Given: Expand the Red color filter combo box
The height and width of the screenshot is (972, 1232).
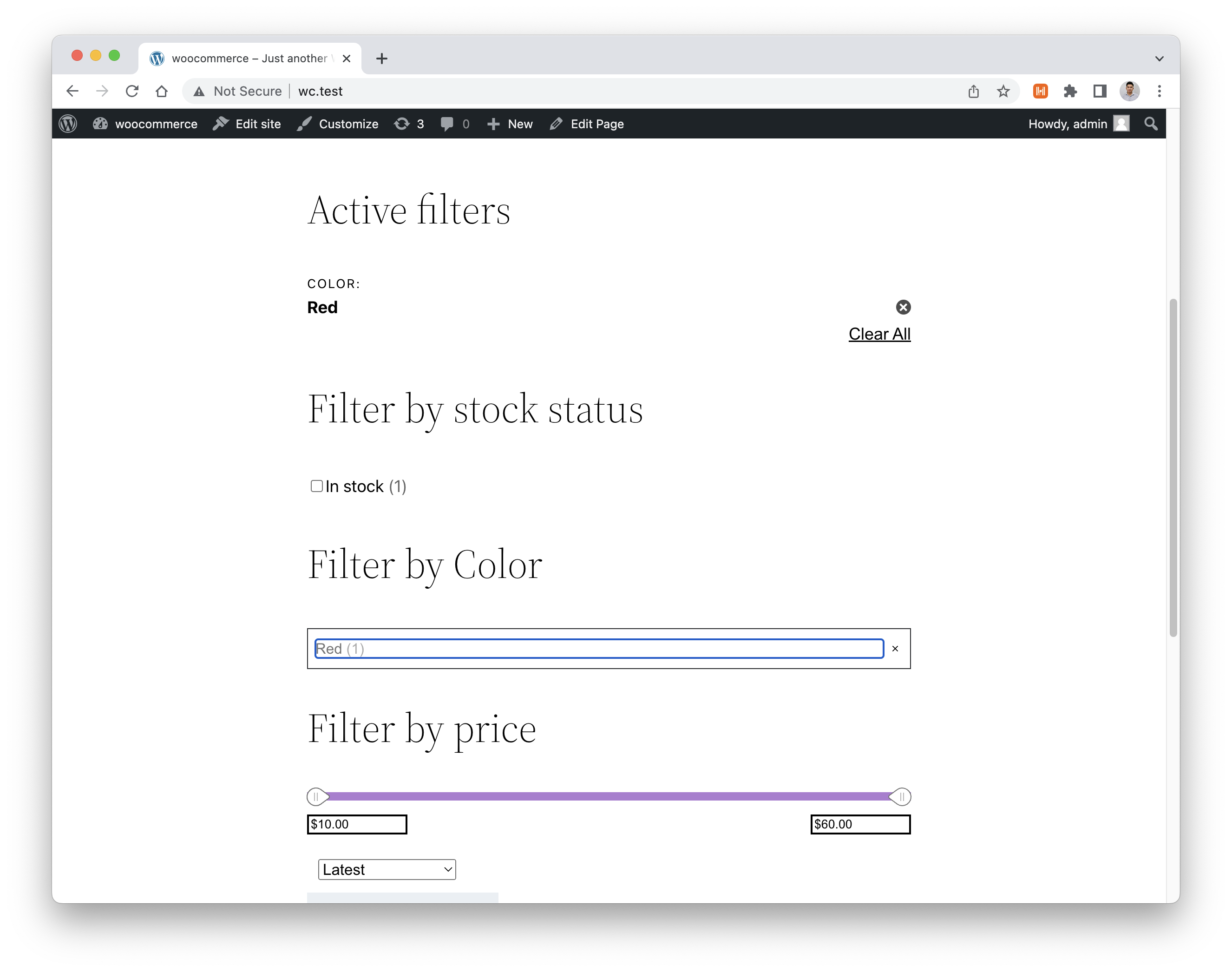Looking at the screenshot, I should point(599,649).
